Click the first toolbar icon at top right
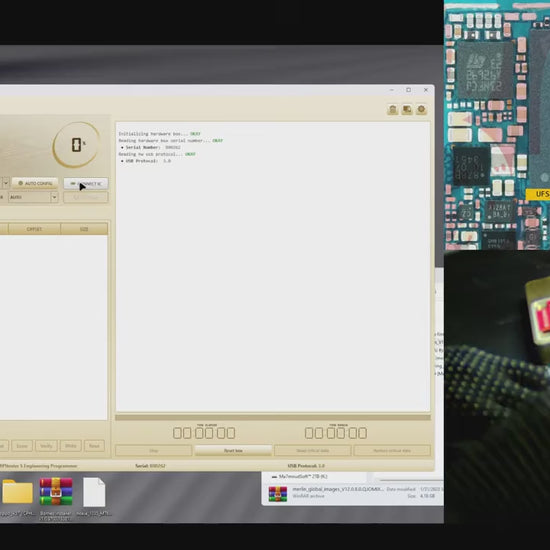The height and width of the screenshot is (550, 550). 393,110
